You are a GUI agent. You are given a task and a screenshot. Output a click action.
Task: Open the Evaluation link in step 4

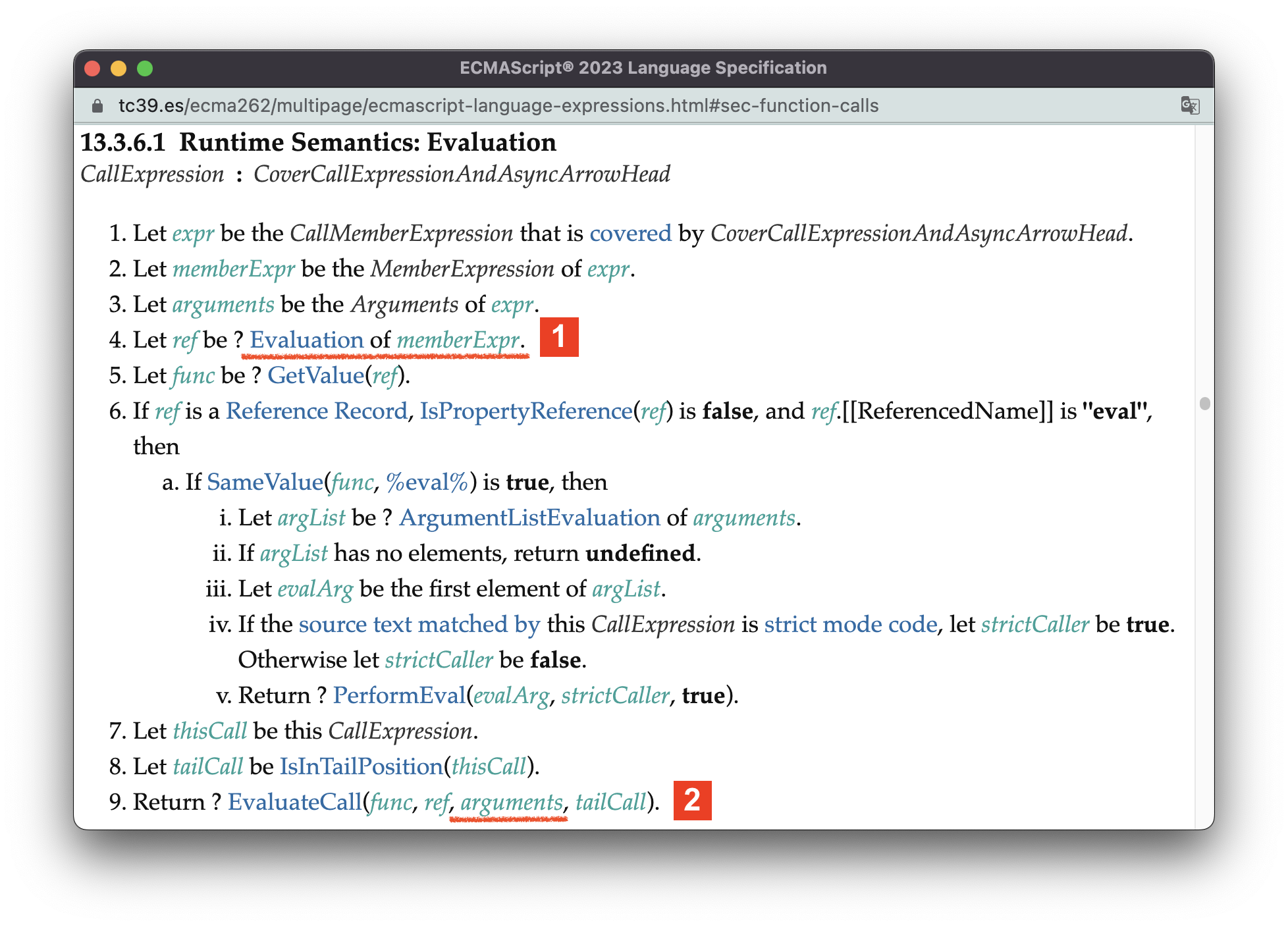[306, 340]
